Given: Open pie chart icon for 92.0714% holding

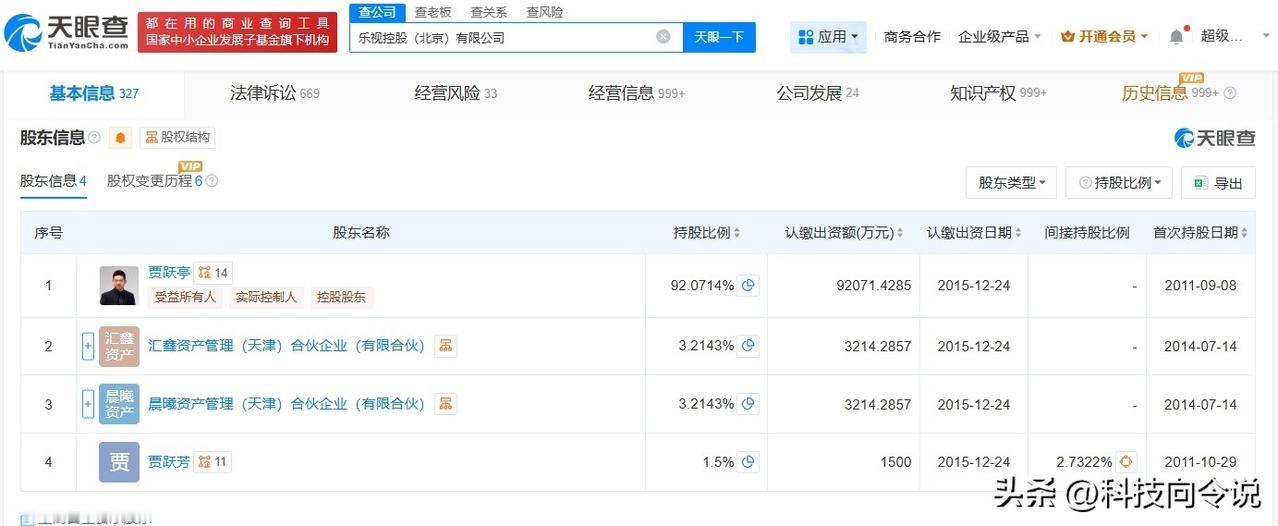Looking at the screenshot, I should click(x=749, y=285).
